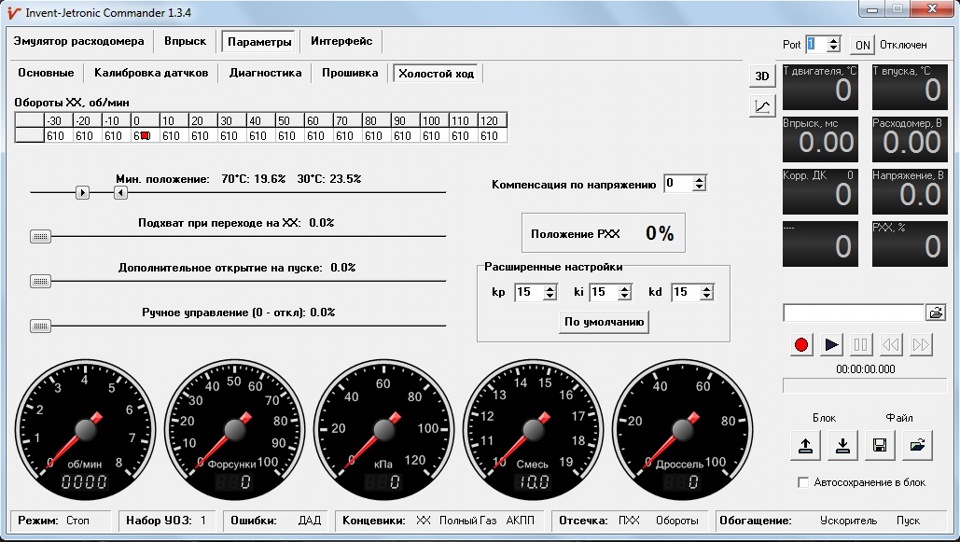
Task: Select the Холостой ход sub-tab
Action: point(436,73)
